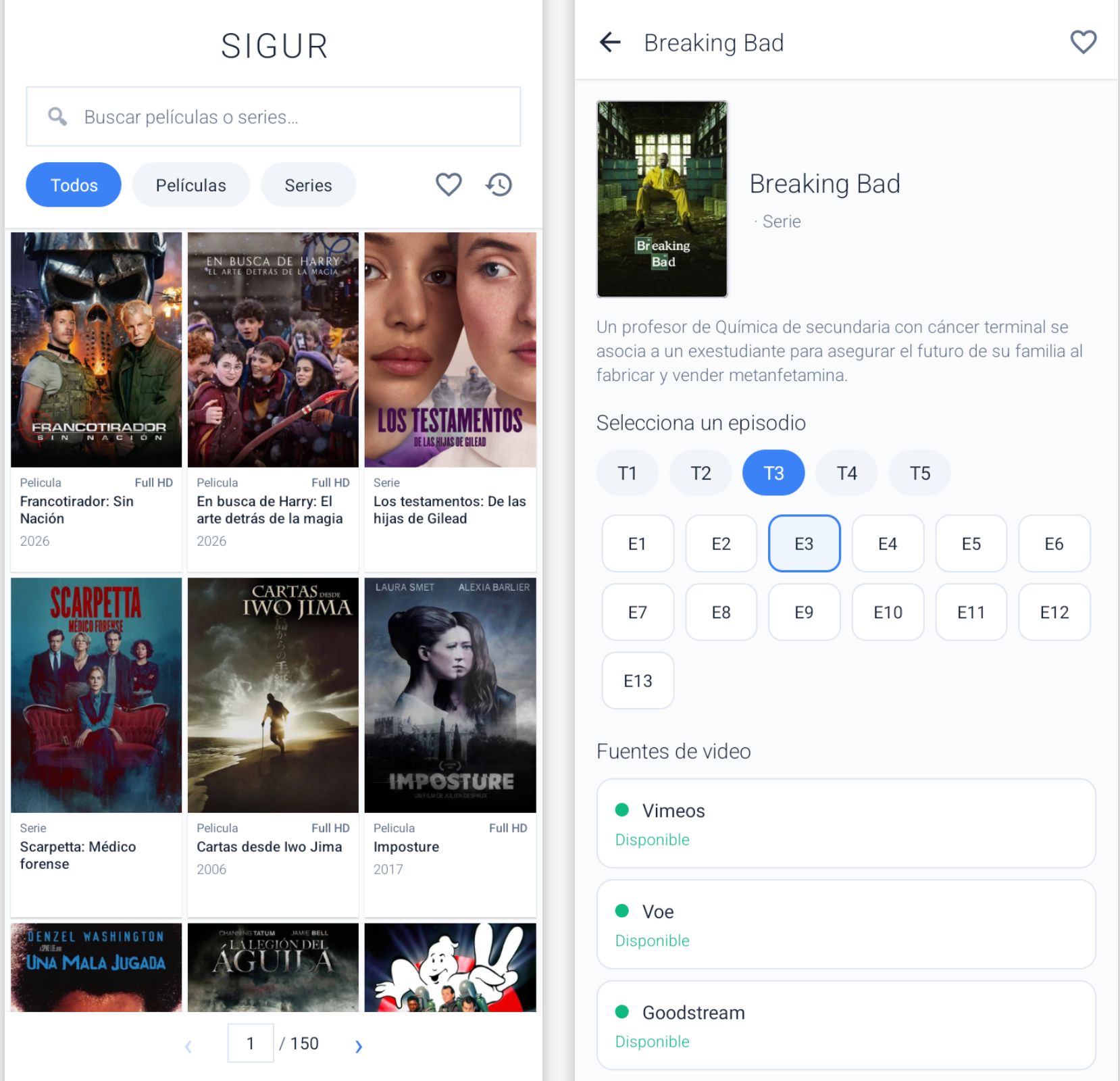The width and height of the screenshot is (1120, 1081).
Task: Pick episode E13
Action: tap(637, 680)
